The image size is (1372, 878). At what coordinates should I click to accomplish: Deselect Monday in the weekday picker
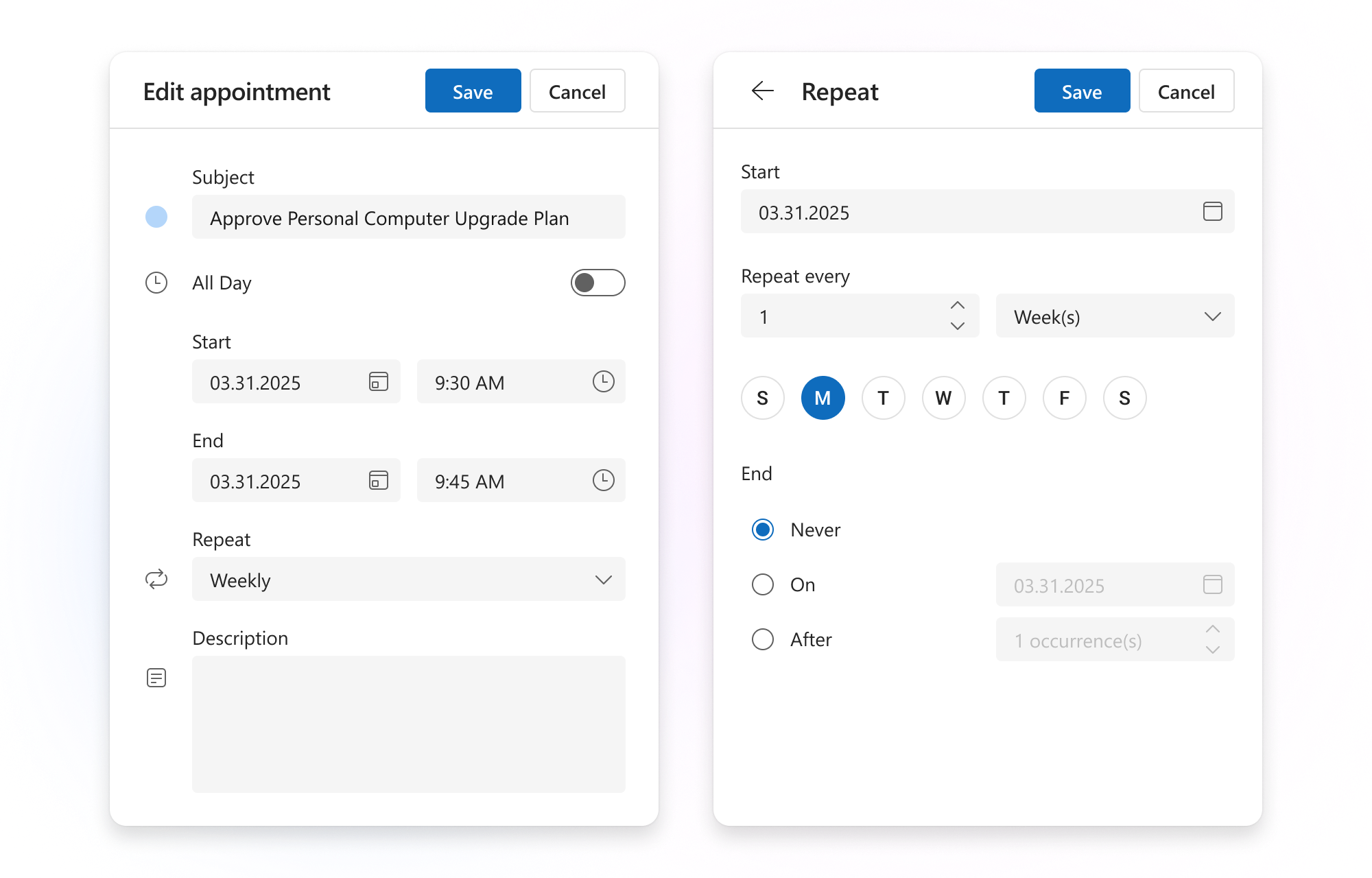click(823, 398)
